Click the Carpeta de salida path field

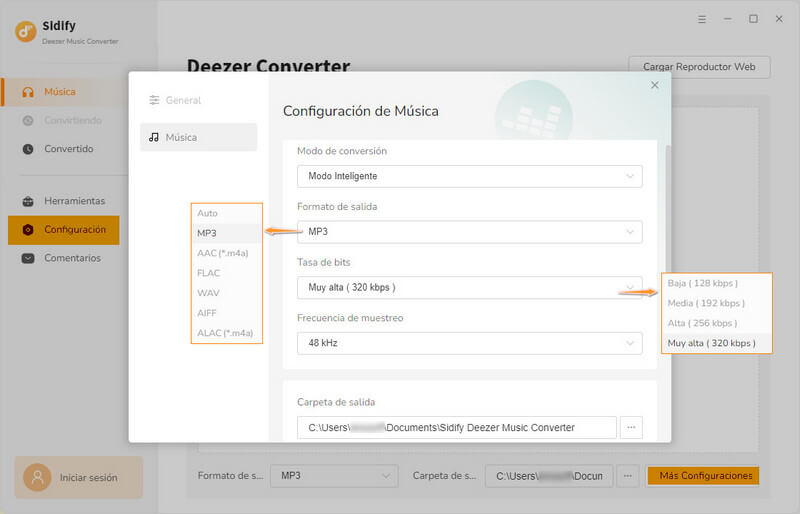coord(457,428)
